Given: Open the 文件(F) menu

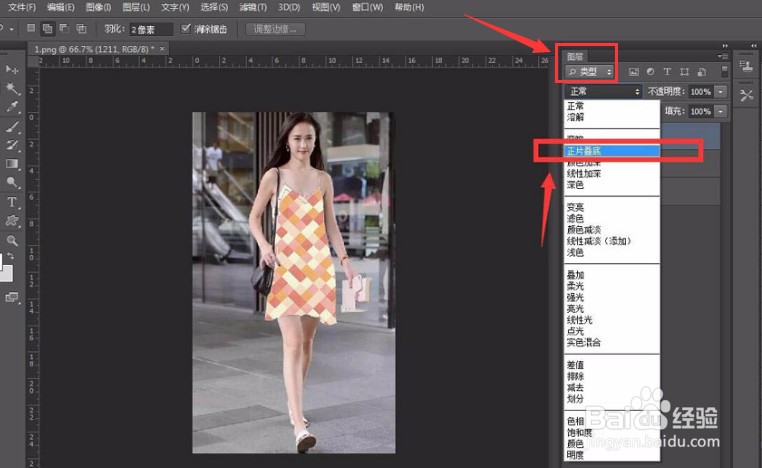Looking at the screenshot, I should point(22,7).
